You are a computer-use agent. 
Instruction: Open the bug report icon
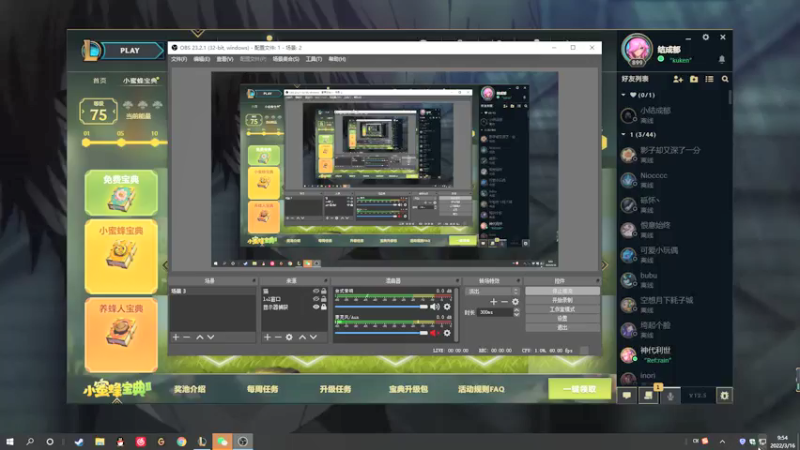724,395
